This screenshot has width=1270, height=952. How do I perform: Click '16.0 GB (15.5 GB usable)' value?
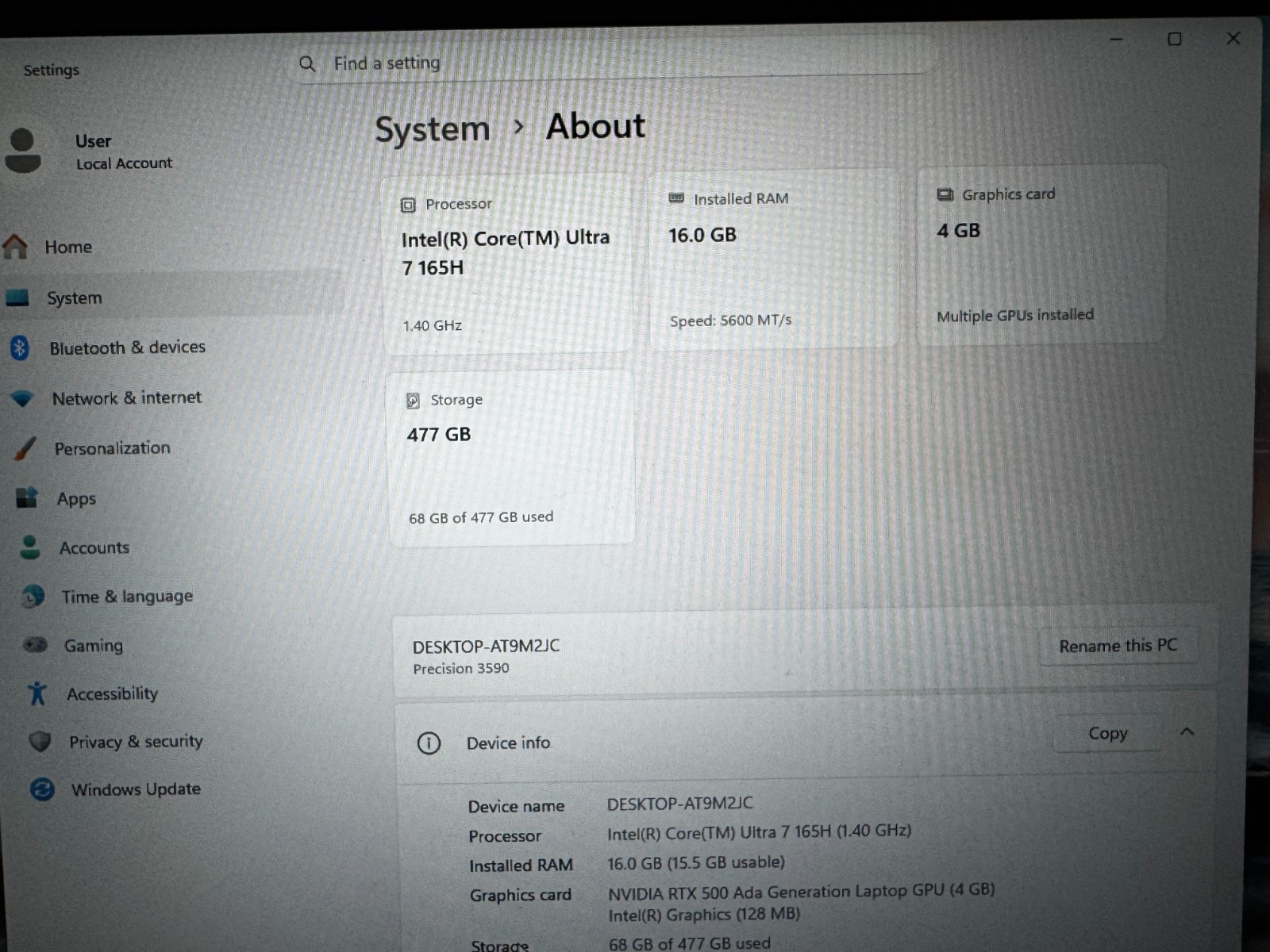click(x=696, y=862)
